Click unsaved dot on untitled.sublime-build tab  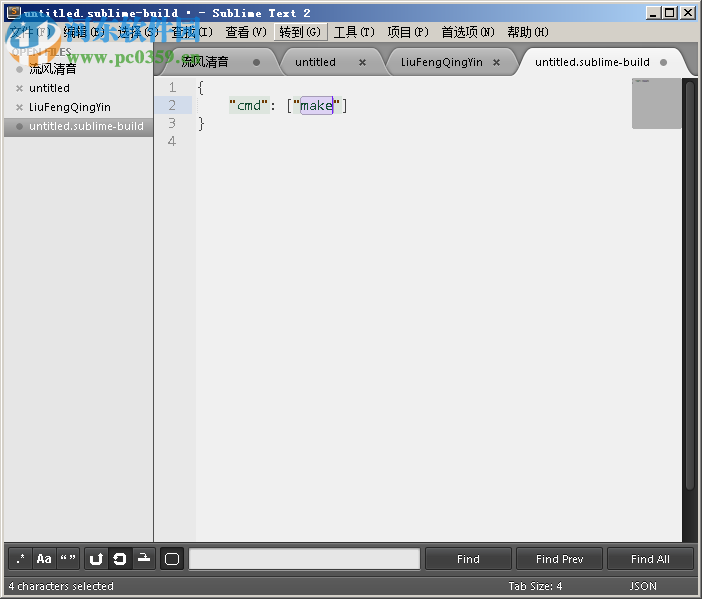663,62
